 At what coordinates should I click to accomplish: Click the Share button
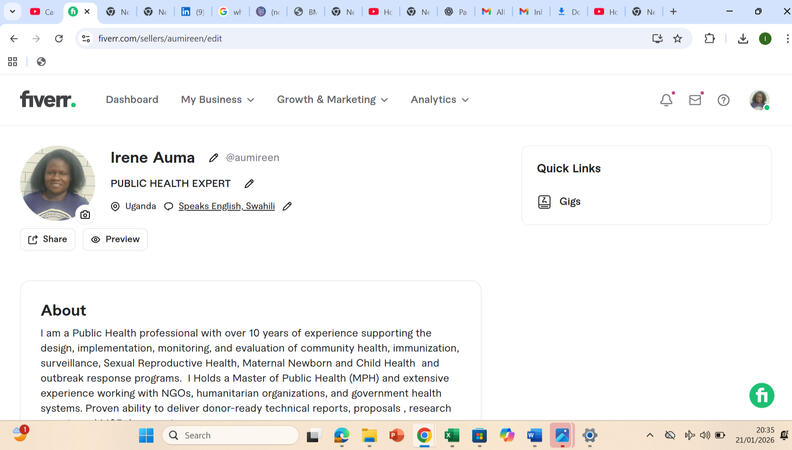[x=48, y=239]
